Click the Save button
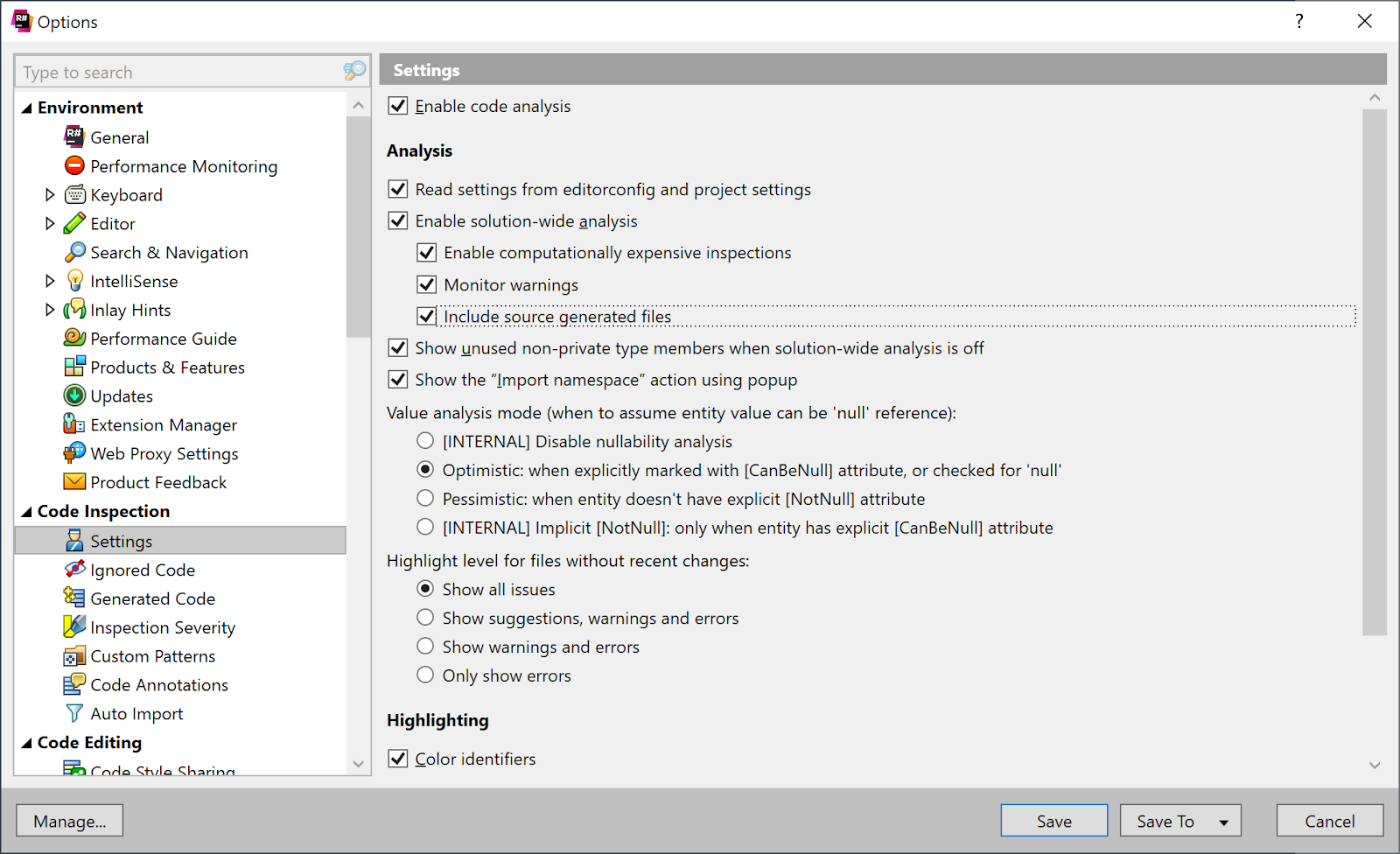The height and width of the screenshot is (854, 1400). pyautogui.click(x=1053, y=821)
